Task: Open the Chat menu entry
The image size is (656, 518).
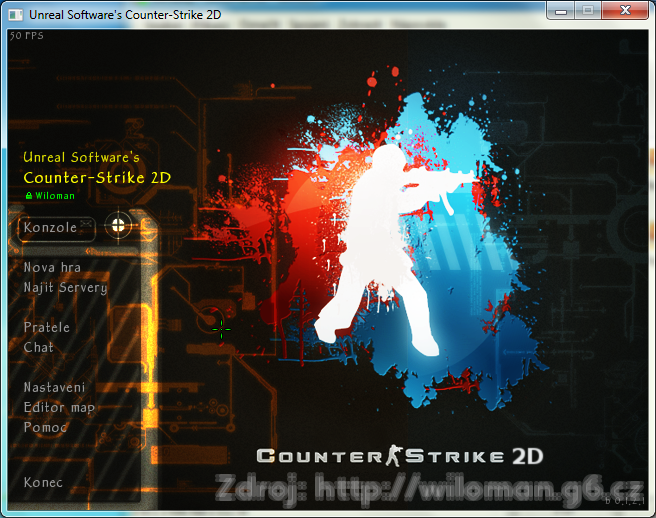Action: [38, 347]
